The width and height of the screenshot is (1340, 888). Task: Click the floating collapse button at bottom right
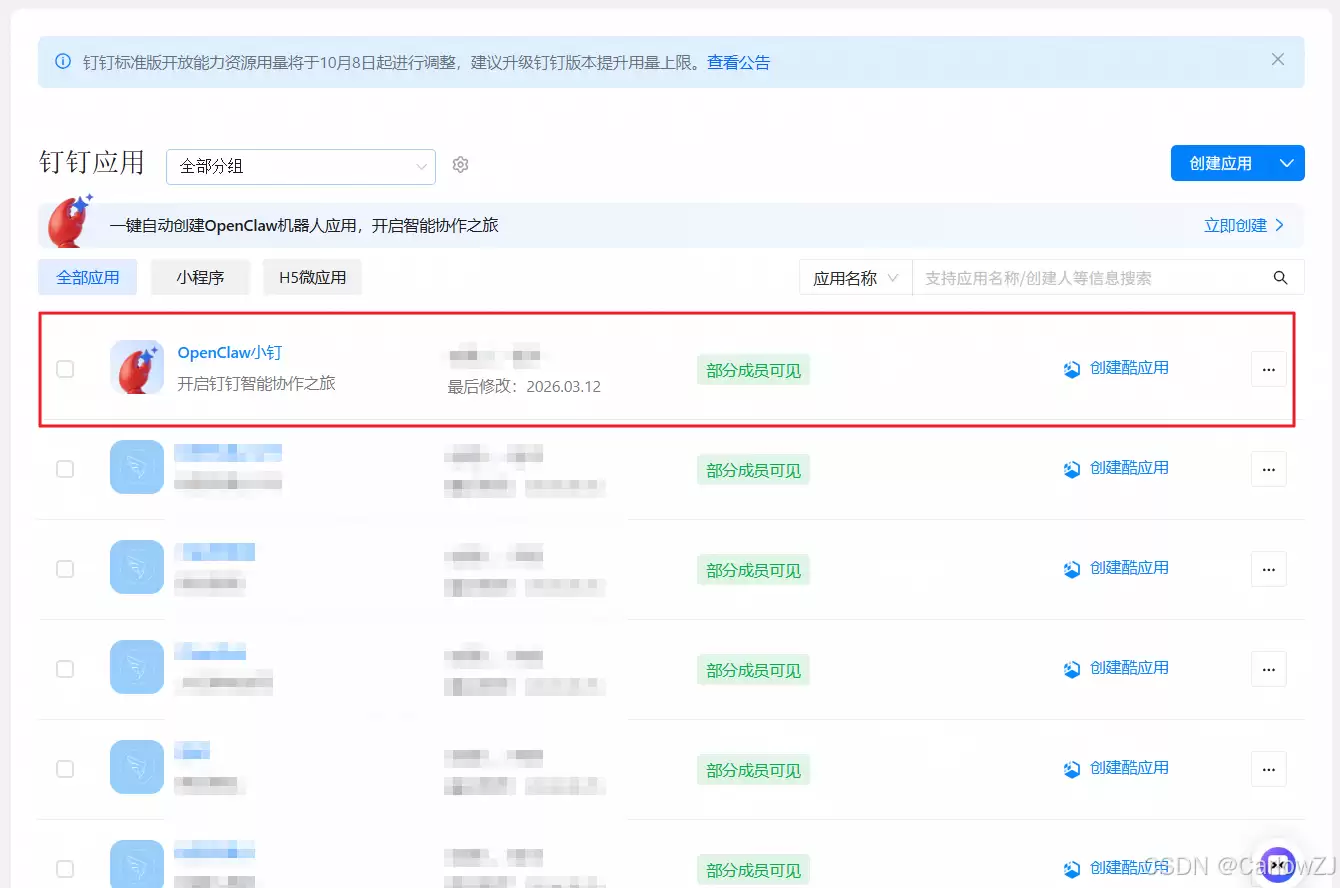pos(1277,864)
